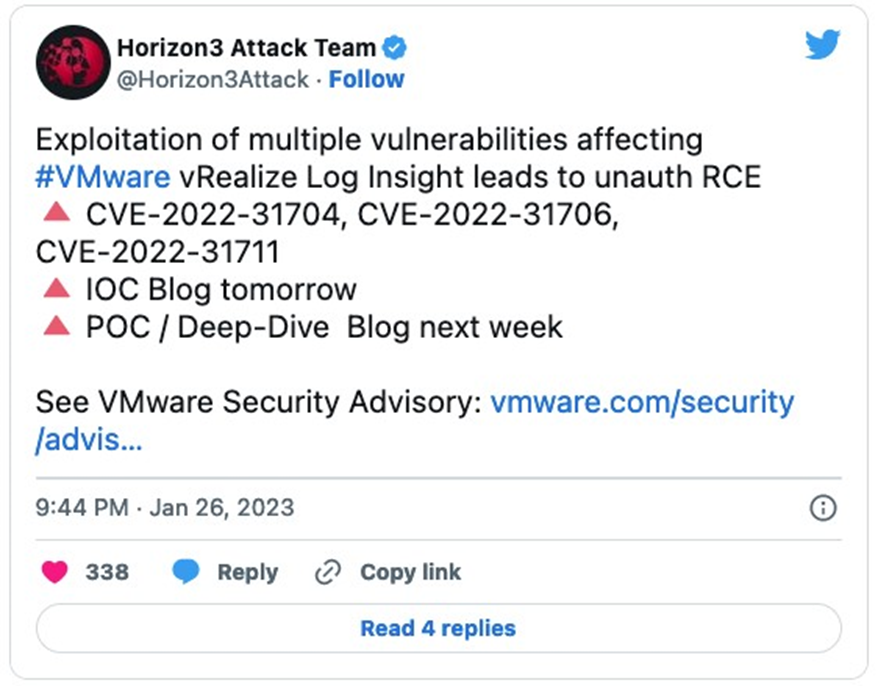
Task: Click the Read 4 replies button
Action: pos(438,628)
